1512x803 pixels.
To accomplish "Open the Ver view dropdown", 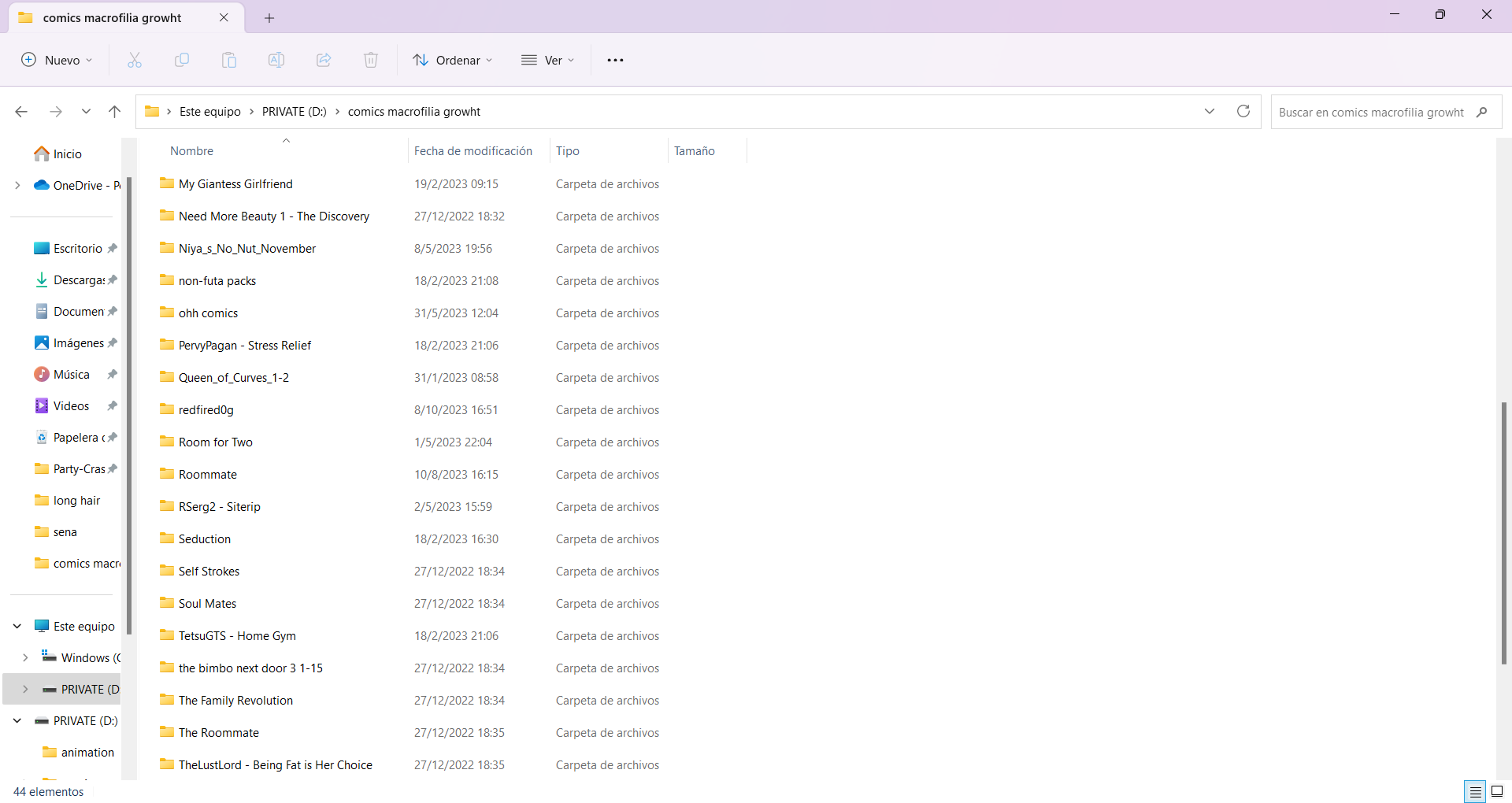I will [548, 60].
